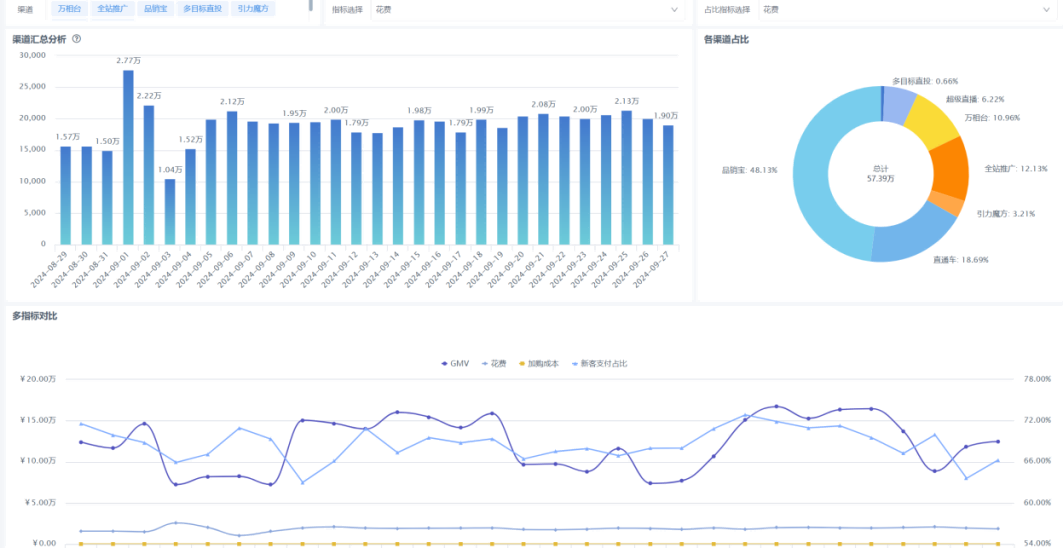Click the 30,000 bar chart axis label
Viewport: 1064px width, 548px height.
click(33, 56)
